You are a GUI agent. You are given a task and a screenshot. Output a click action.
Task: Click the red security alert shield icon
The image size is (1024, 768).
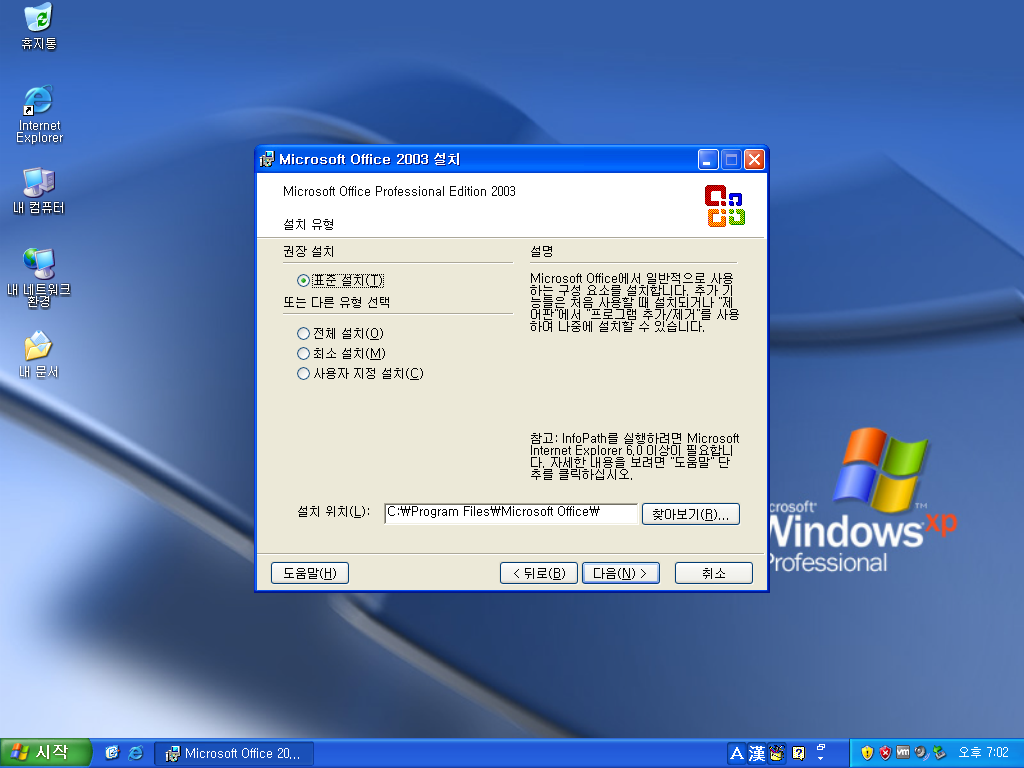pos(885,753)
